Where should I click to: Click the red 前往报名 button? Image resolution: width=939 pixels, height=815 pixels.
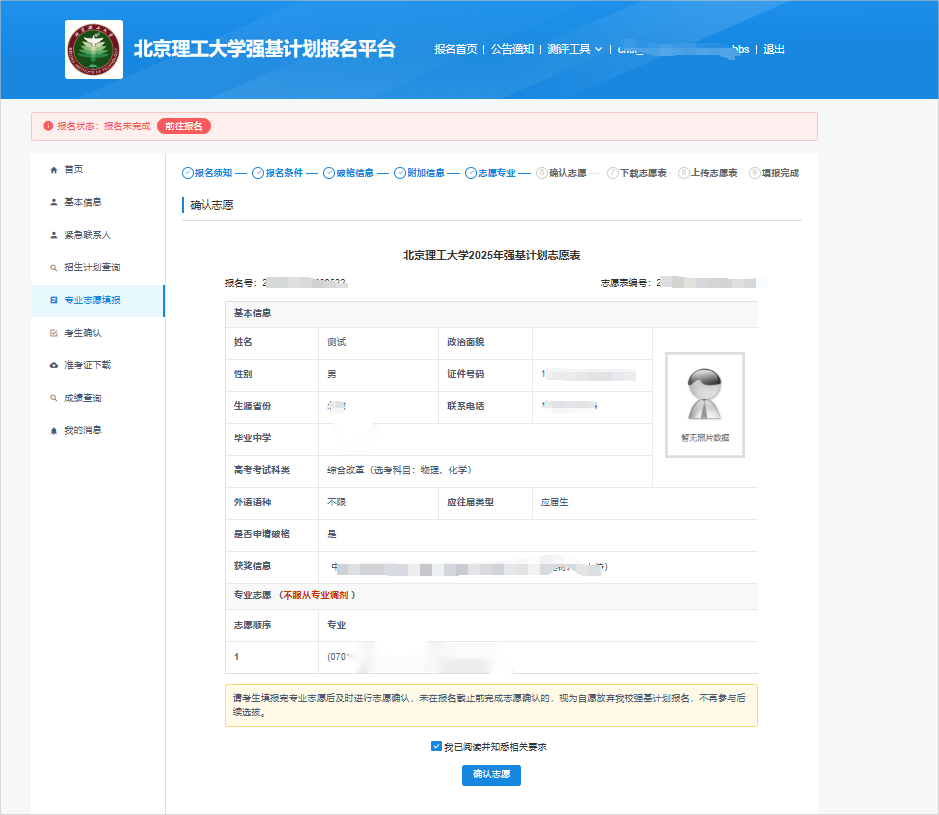[x=184, y=126]
